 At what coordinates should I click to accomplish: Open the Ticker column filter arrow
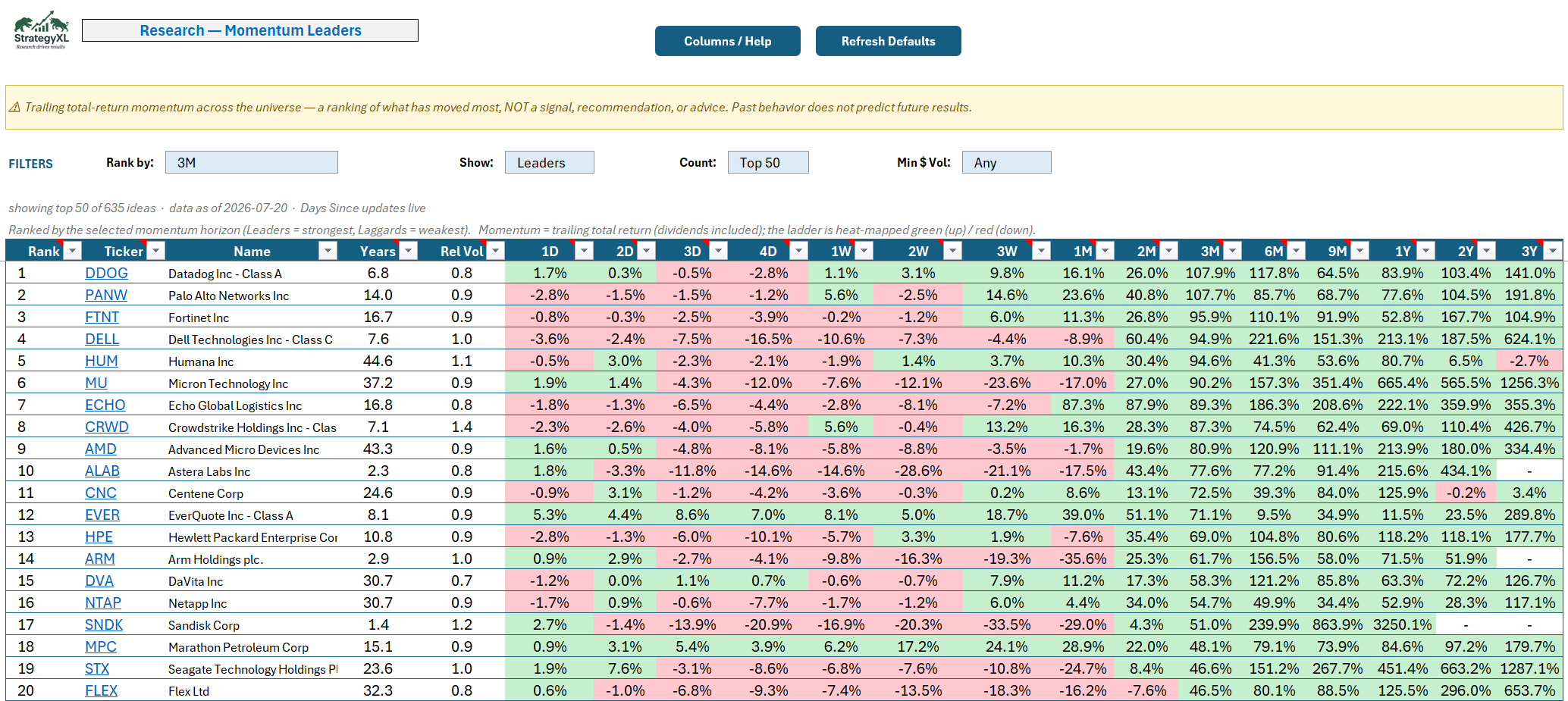[155, 251]
